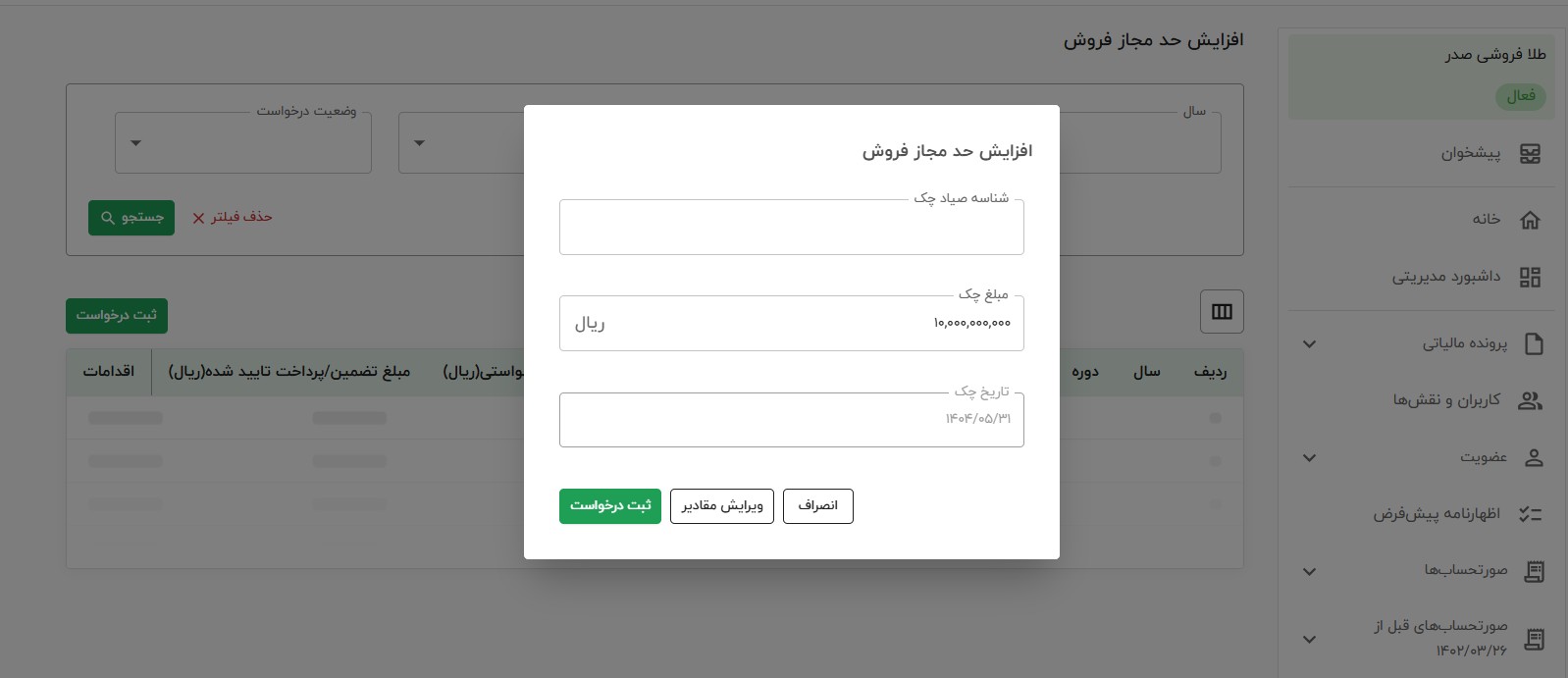This screenshot has height=678, width=1568.
Task: Click the خانه home icon
Action: [x=1530, y=220]
